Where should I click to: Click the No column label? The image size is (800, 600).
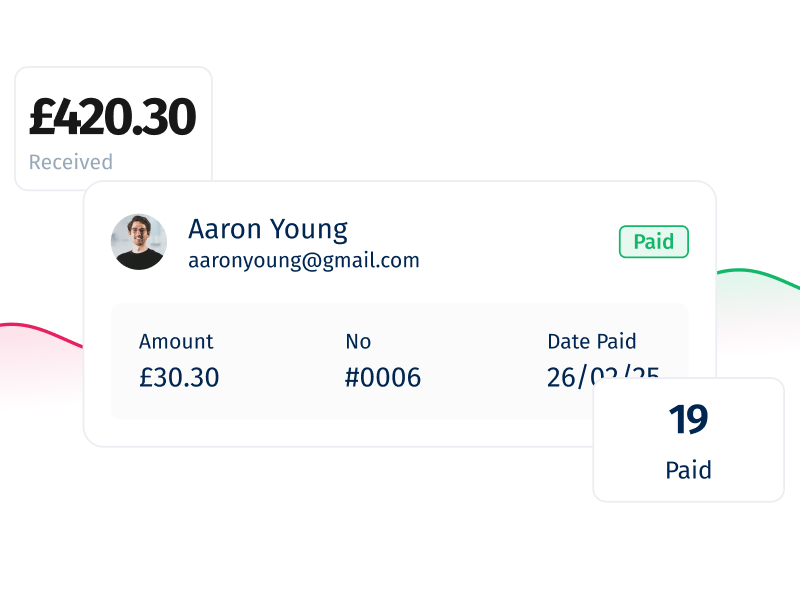tap(358, 342)
